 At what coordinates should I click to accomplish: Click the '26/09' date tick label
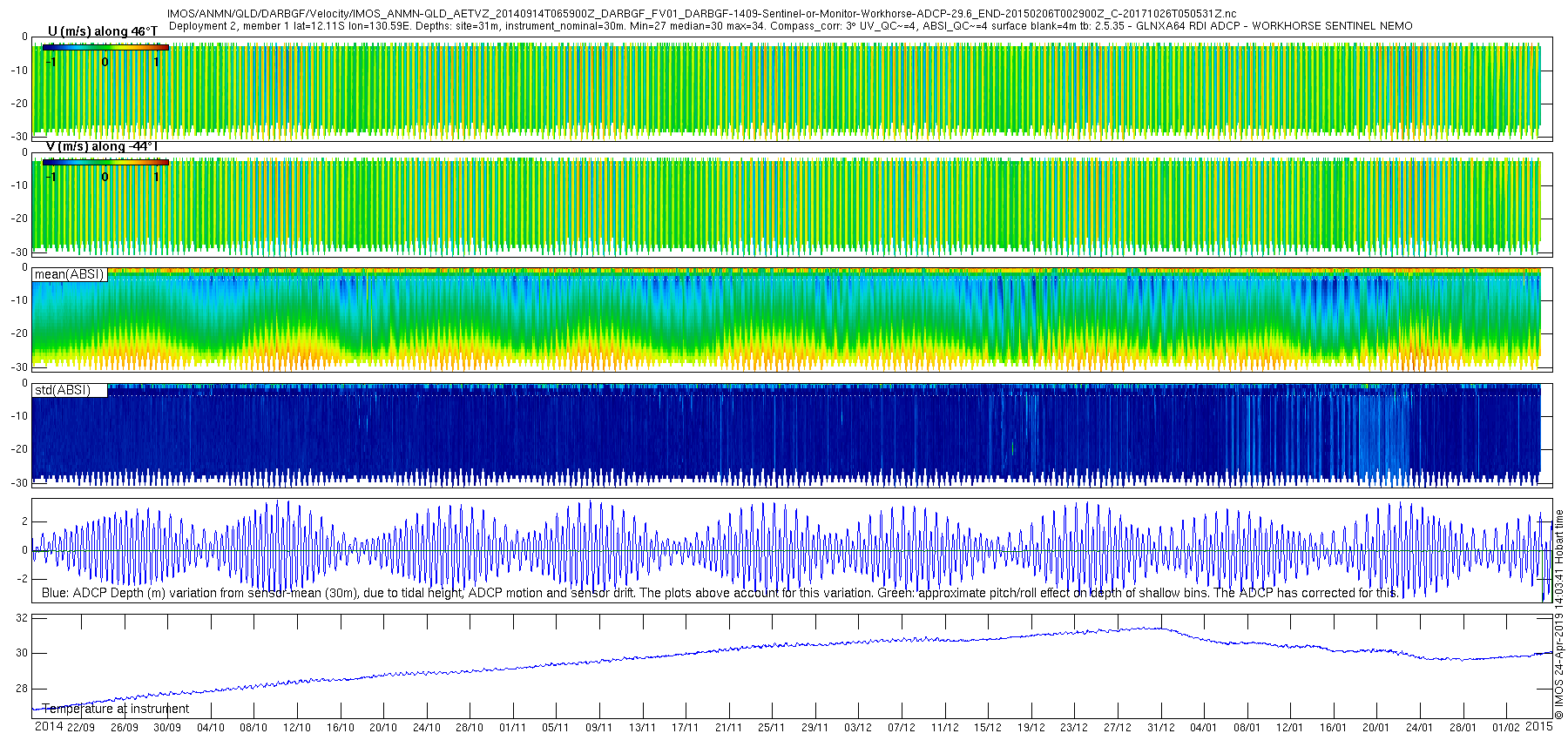[x=125, y=728]
